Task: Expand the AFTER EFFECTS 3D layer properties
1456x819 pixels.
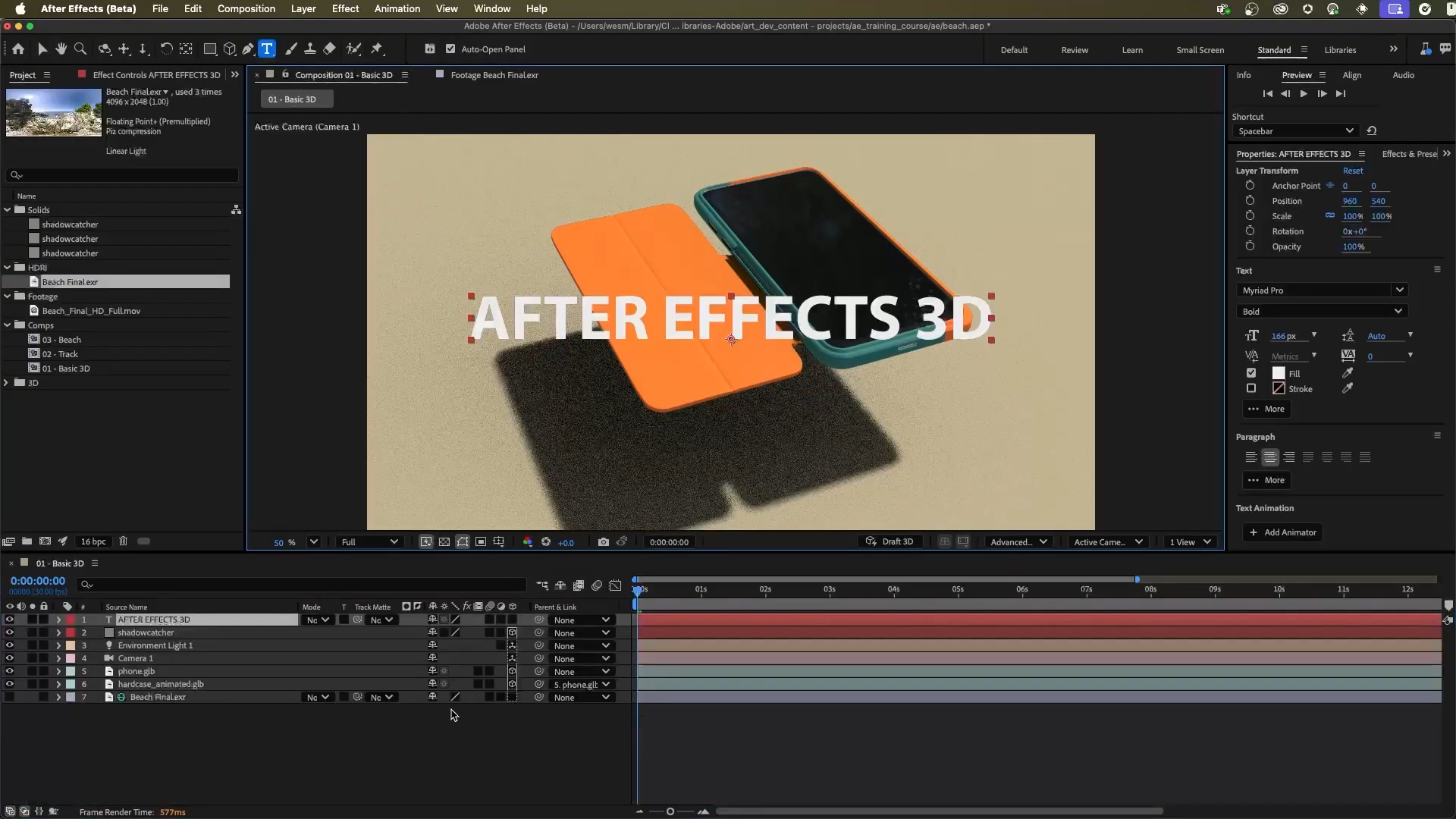Action: [58, 620]
